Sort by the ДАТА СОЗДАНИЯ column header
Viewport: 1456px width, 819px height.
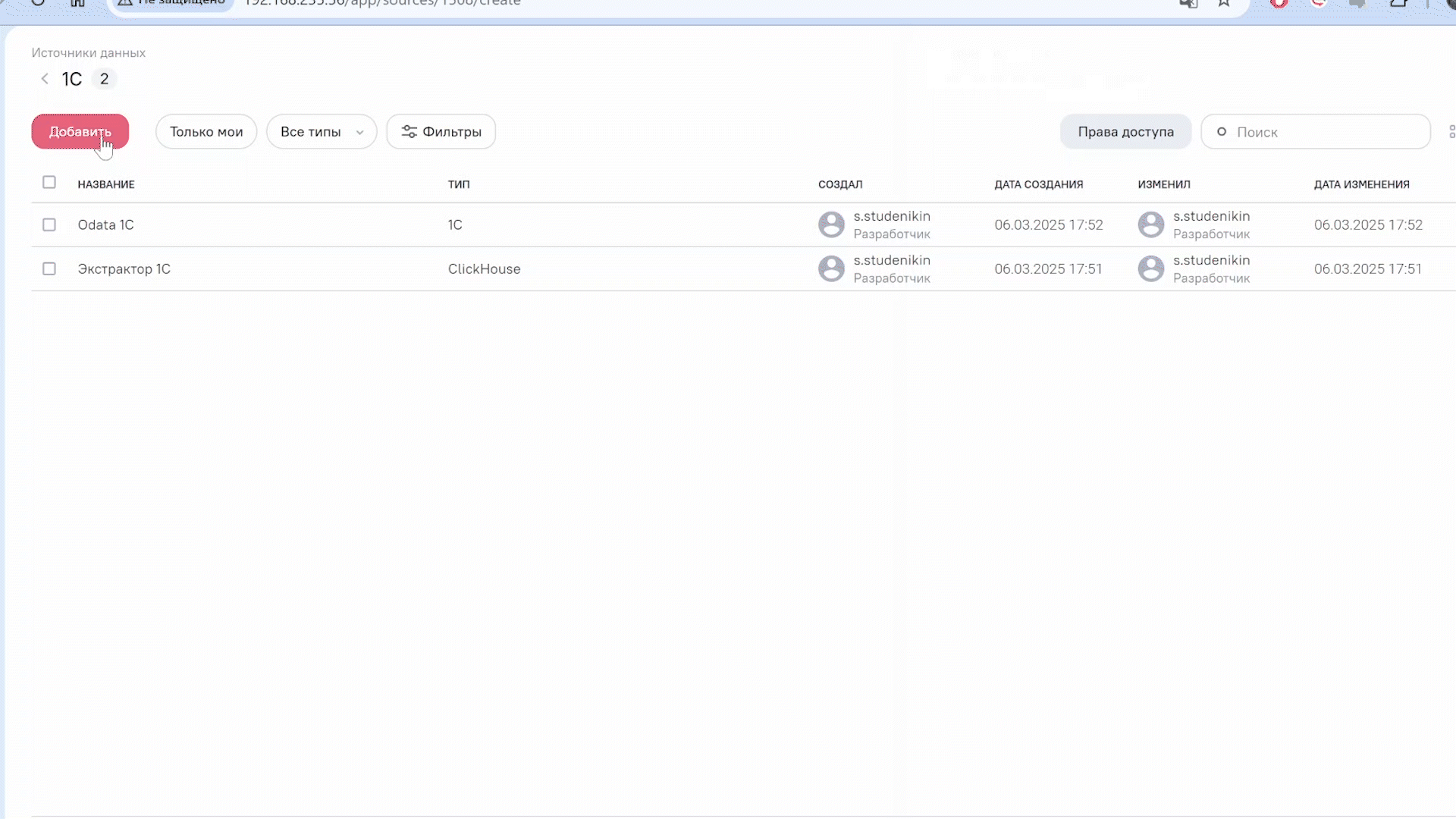(1038, 184)
